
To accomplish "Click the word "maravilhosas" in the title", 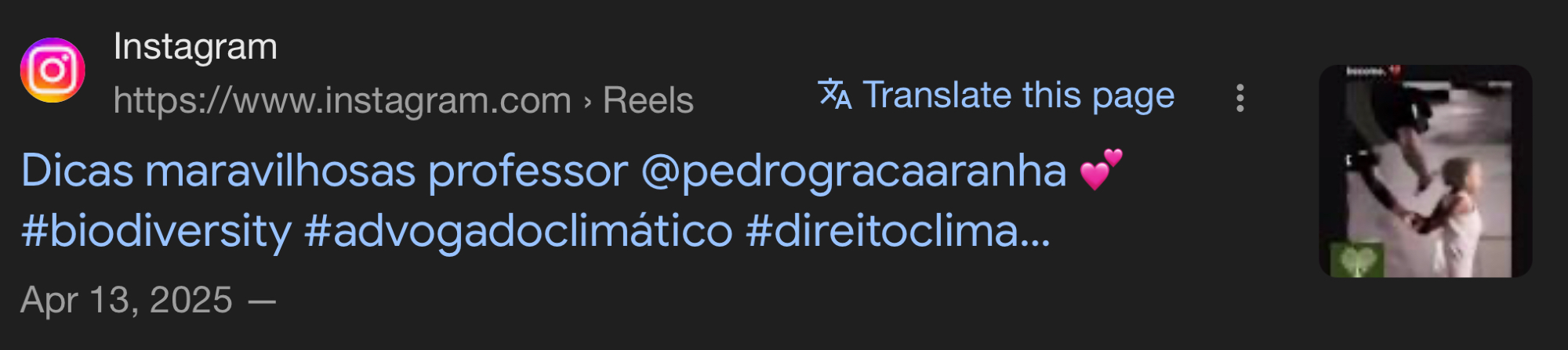I will pyautogui.click(x=280, y=171).
